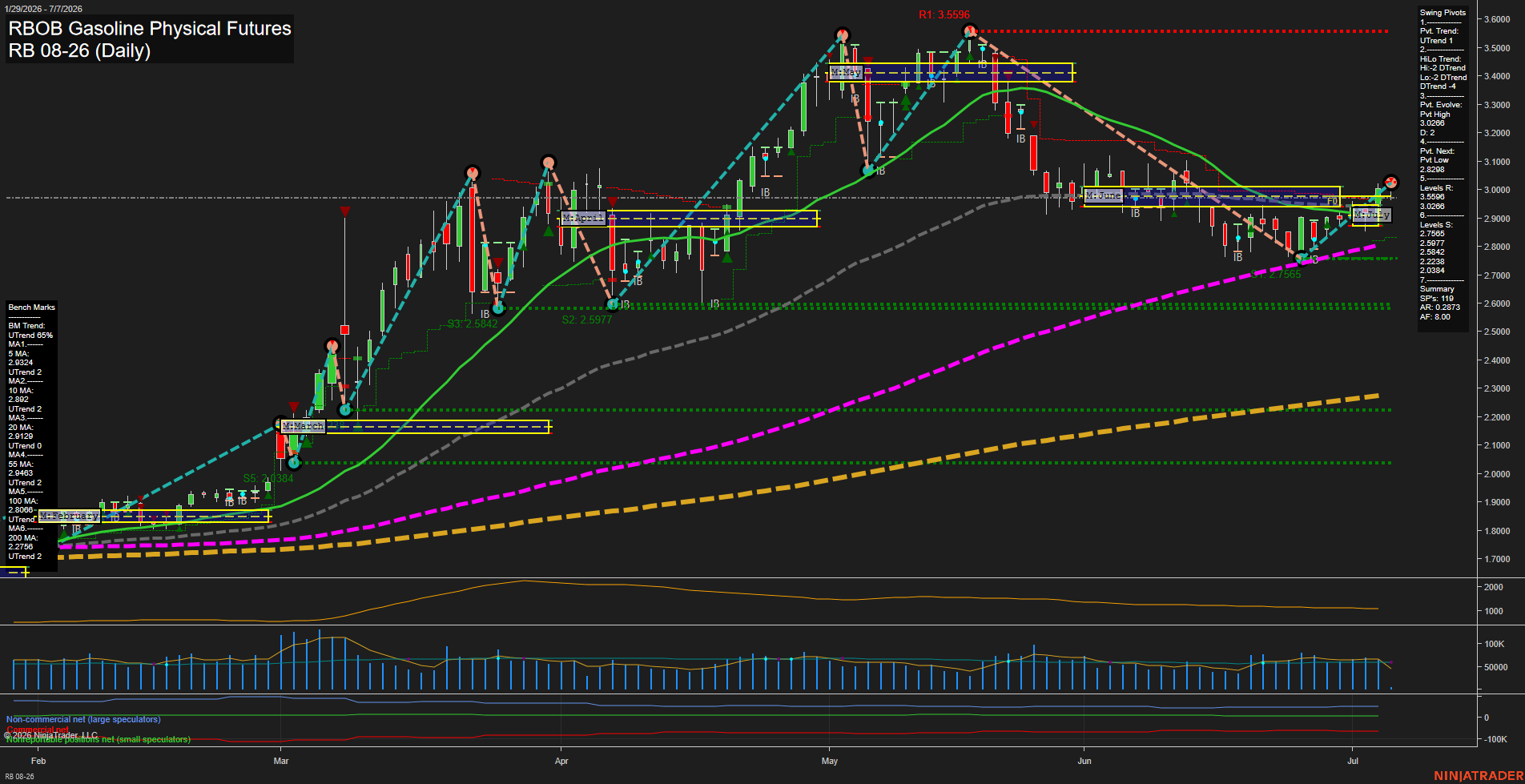Select the 5 MA value 2.9324
The height and width of the screenshot is (784, 1525).
click(19, 363)
